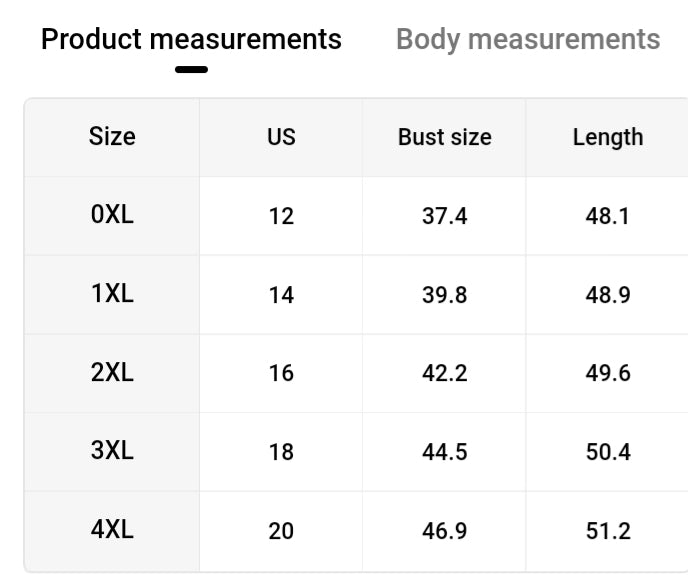Click bust size value 37.4
The width and height of the screenshot is (688, 581).
[444, 216]
